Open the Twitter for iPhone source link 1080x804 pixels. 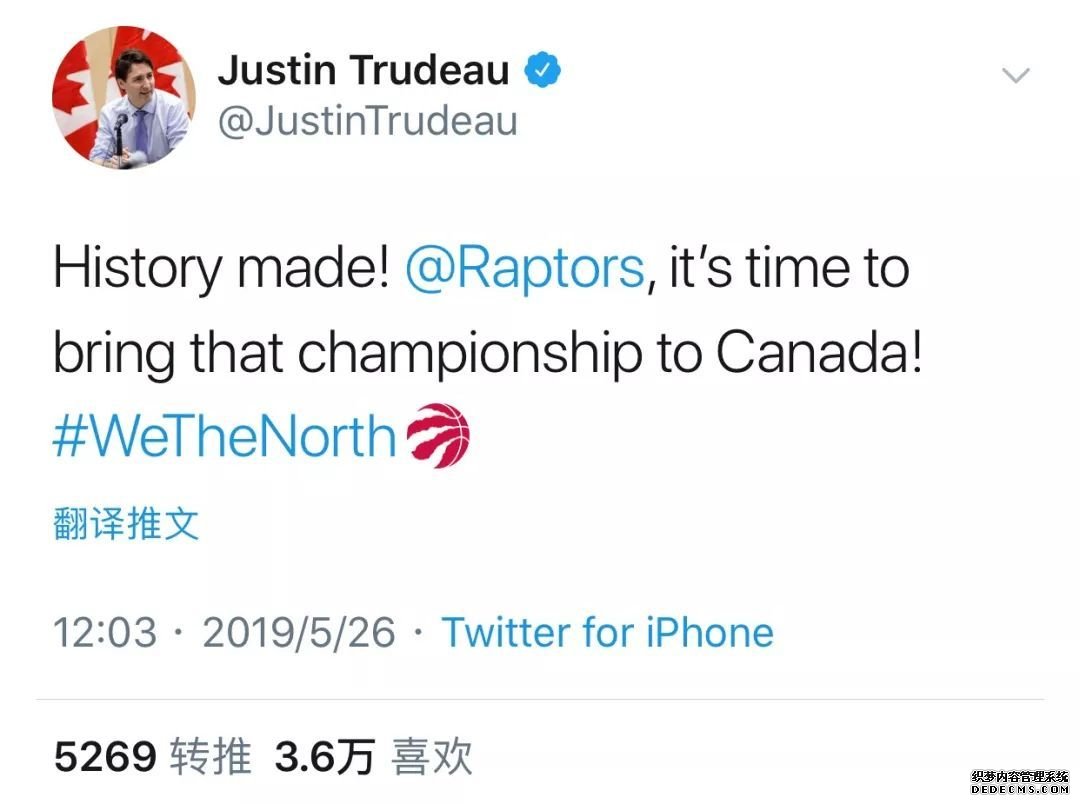tap(608, 632)
